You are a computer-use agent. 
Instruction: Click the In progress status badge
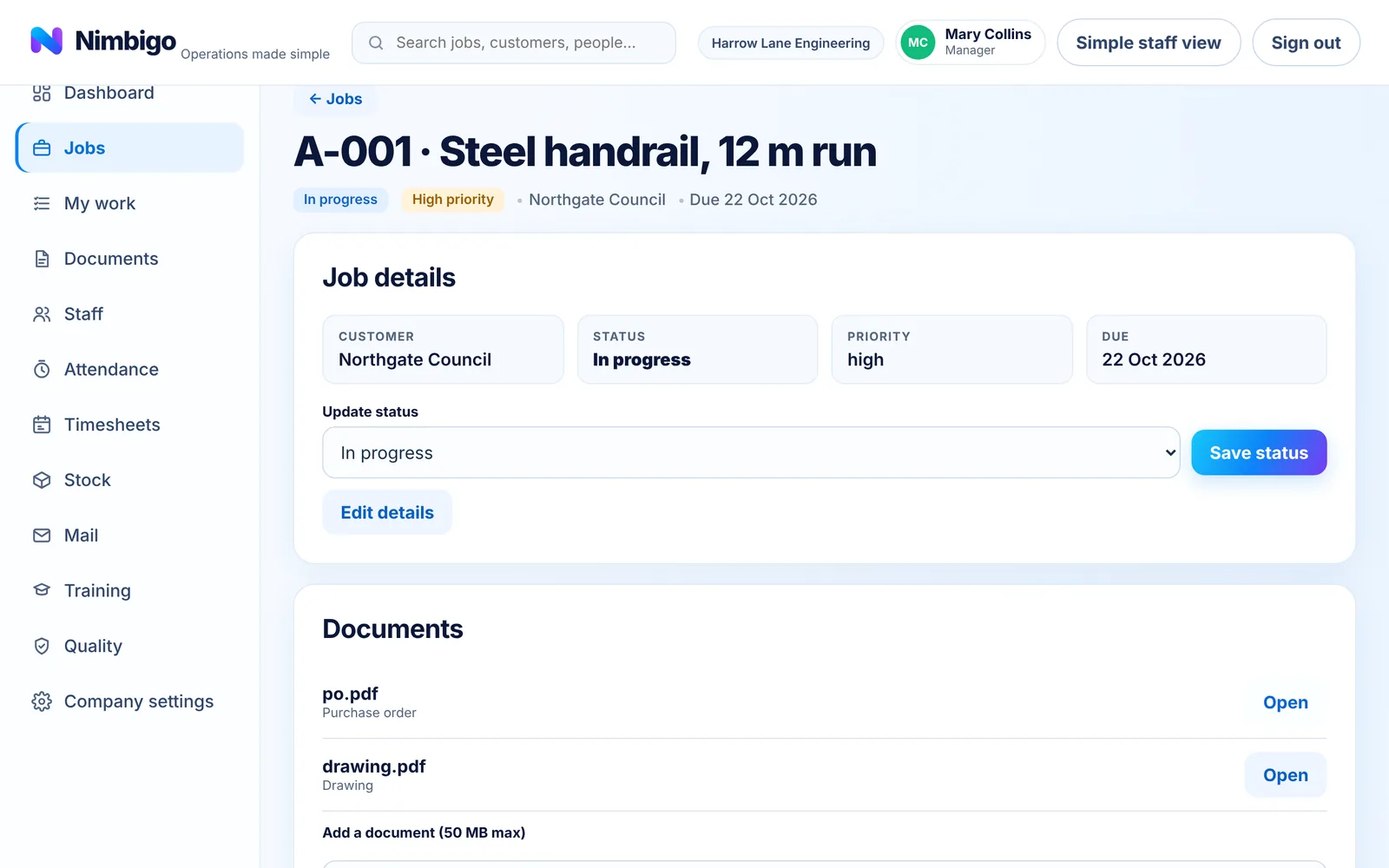click(340, 200)
